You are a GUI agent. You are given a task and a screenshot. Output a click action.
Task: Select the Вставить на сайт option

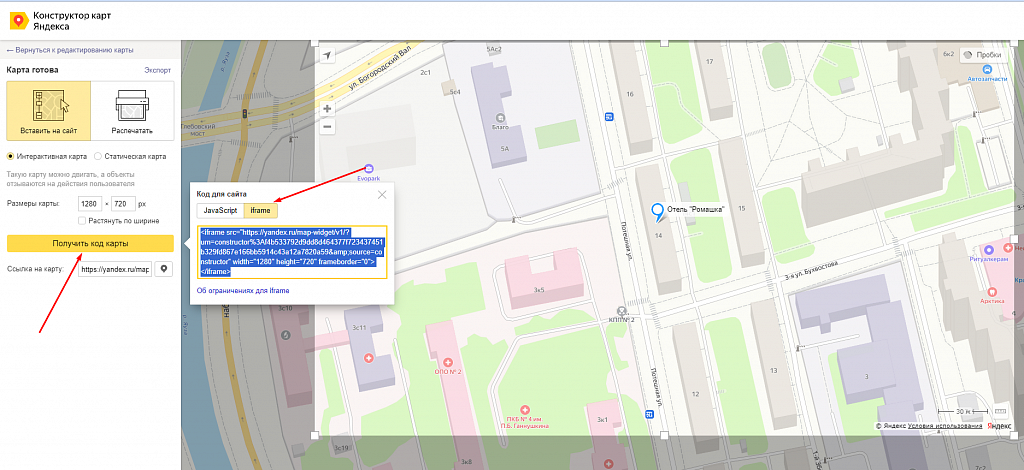pos(48,110)
